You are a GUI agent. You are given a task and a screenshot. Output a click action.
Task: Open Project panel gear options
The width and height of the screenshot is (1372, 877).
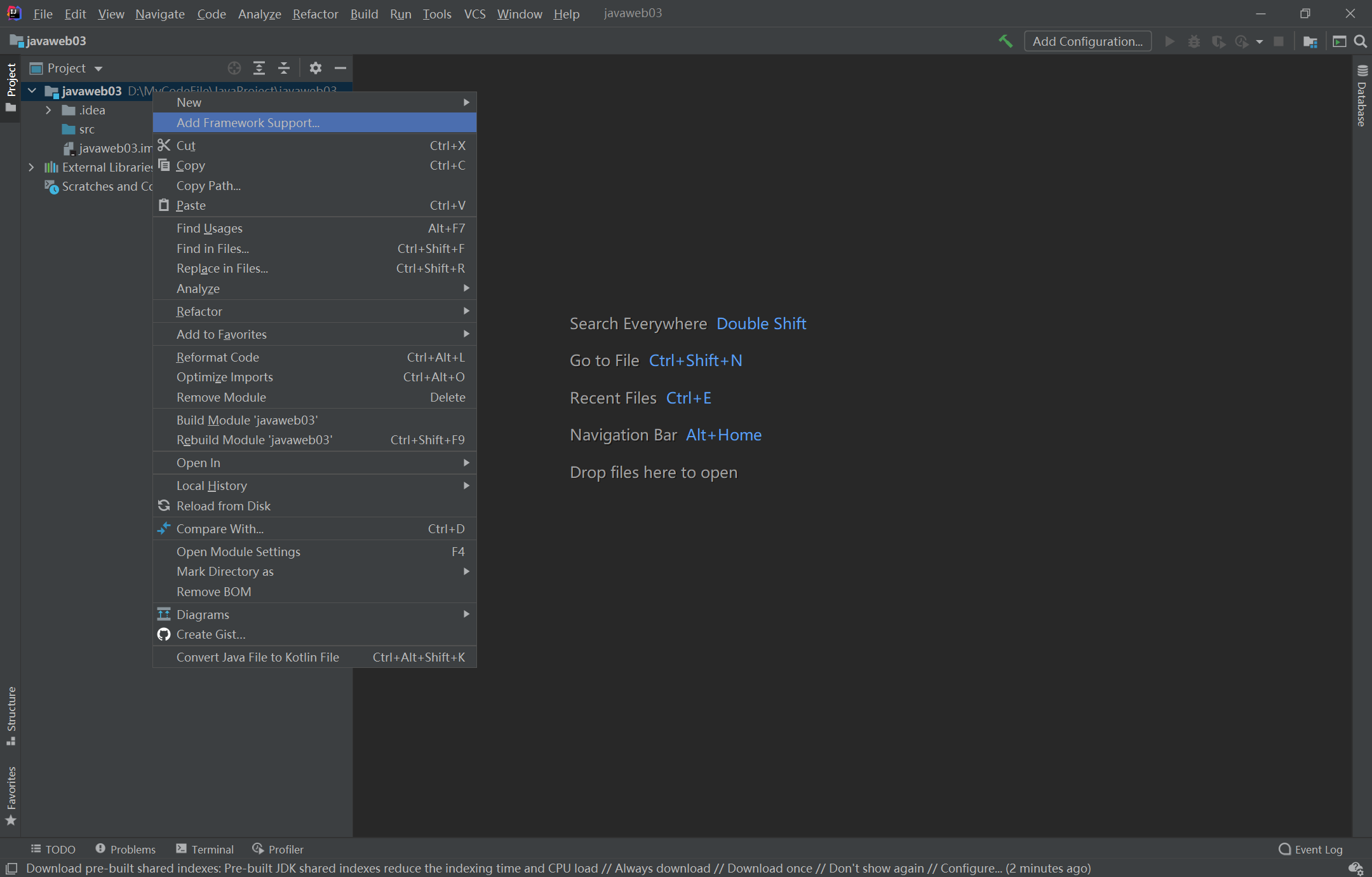pos(316,68)
